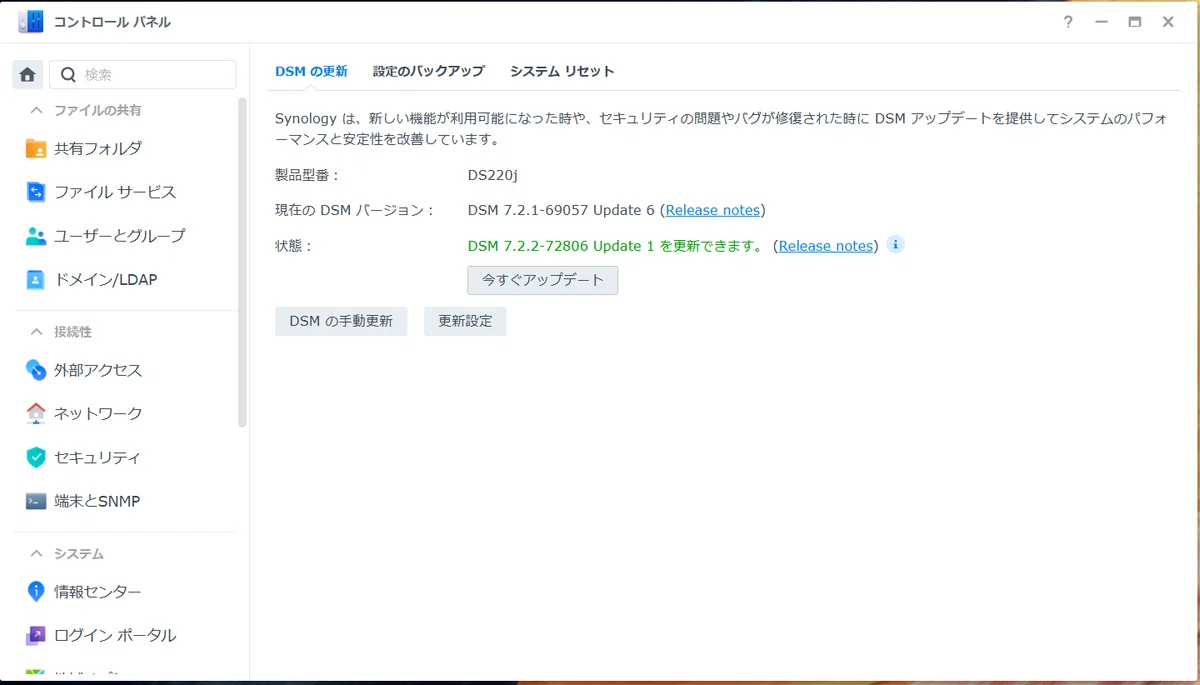Click the 共有フォルダ folder icon
Image resolution: width=1200 pixels, height=685 pixels.
[36, 148]
